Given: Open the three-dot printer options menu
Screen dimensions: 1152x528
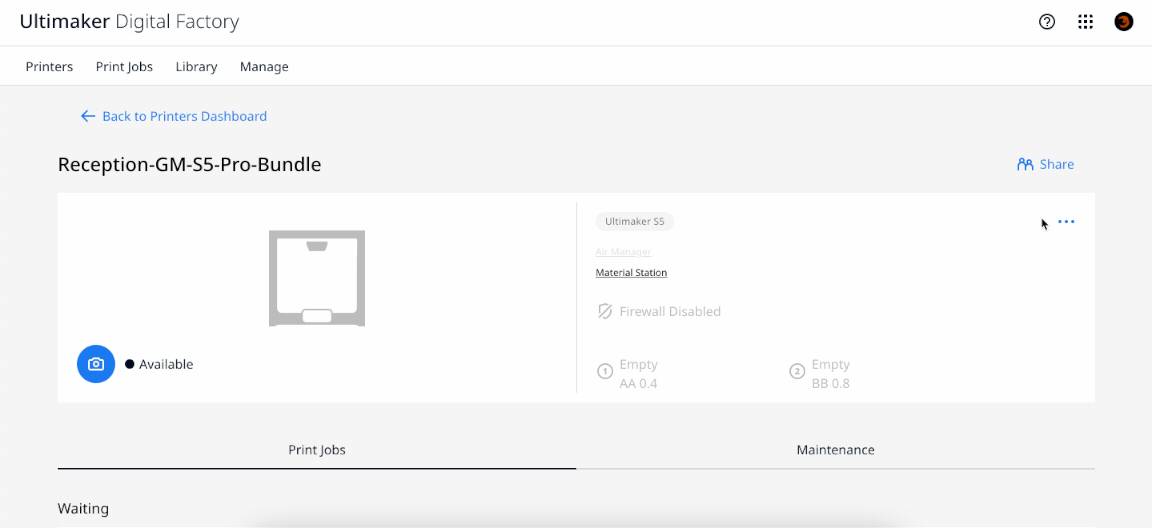Looking at the screenshot, I should click(x=1066, y=222).
